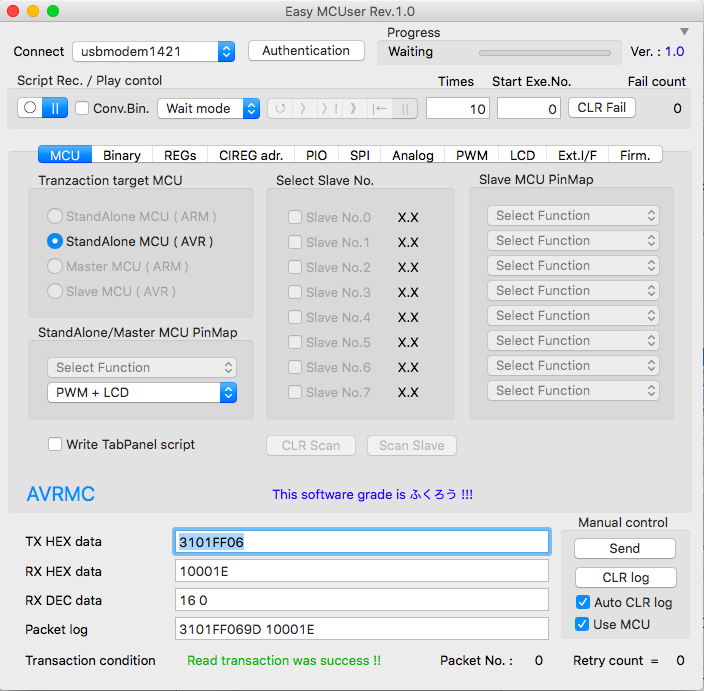Click the Packet log field
704x691 pixels.
[x=361, y=629]
